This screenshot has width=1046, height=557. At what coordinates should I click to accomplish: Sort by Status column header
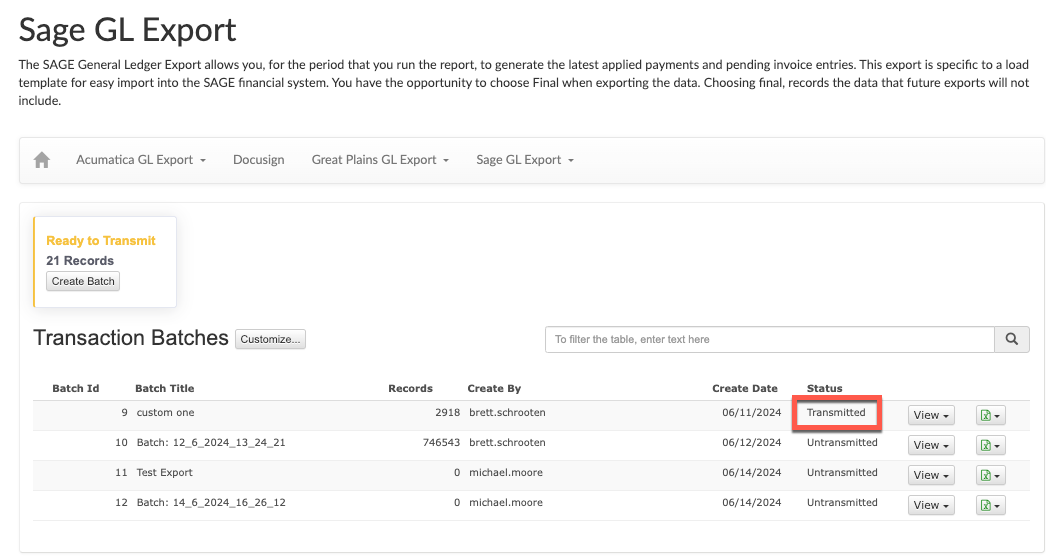click(x=825, y=388)
